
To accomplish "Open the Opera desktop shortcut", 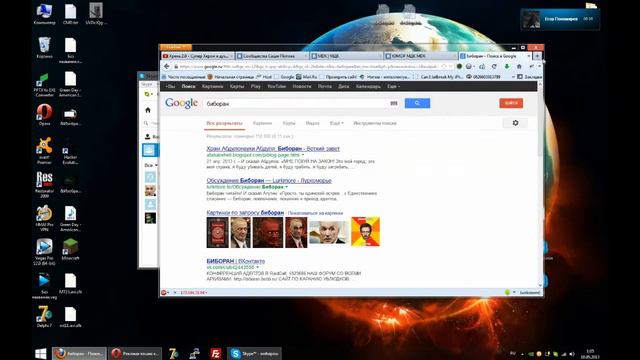I will click(44, 114).
